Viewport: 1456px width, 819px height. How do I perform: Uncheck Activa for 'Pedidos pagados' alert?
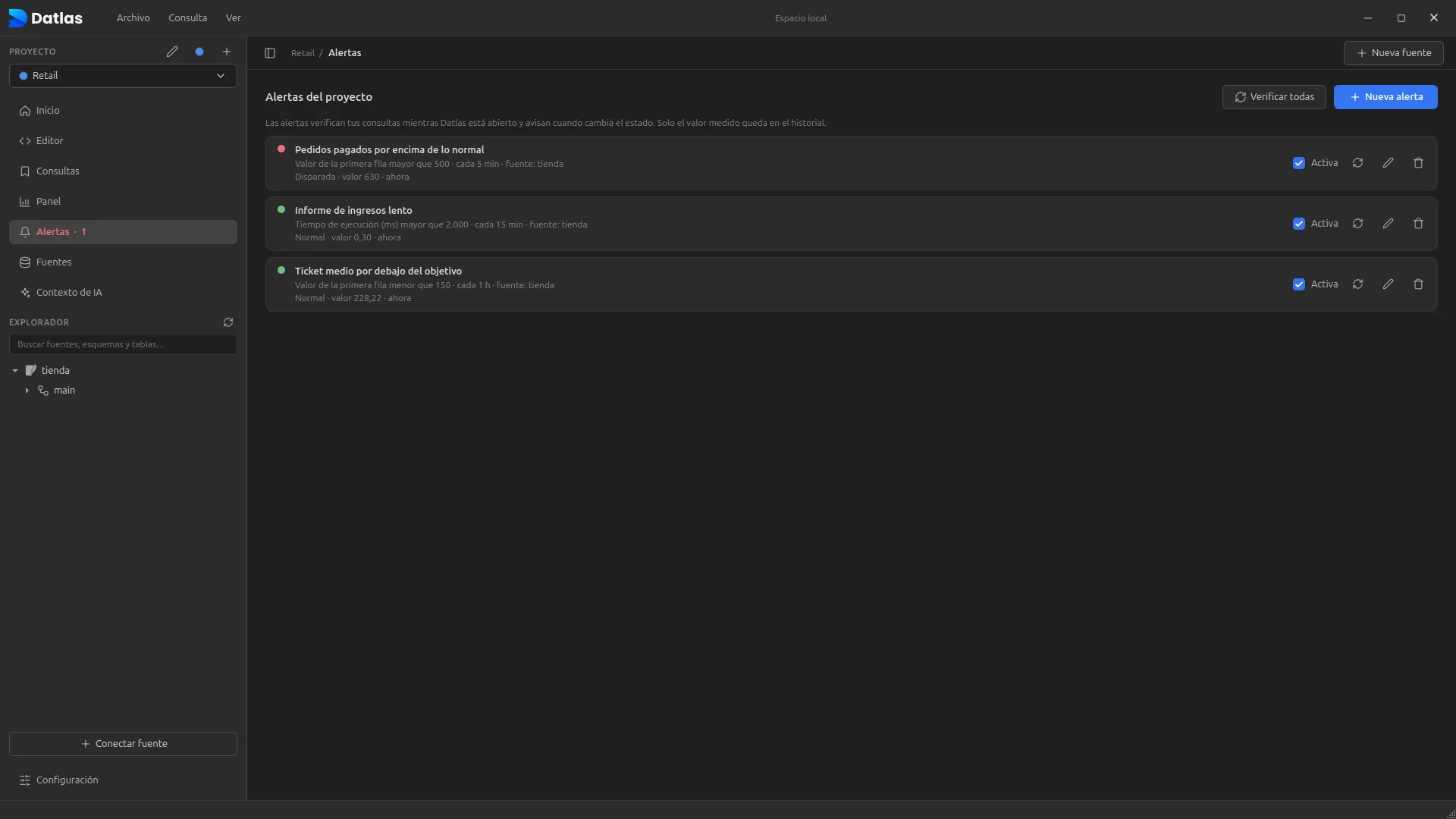[x=1299, y=163]
